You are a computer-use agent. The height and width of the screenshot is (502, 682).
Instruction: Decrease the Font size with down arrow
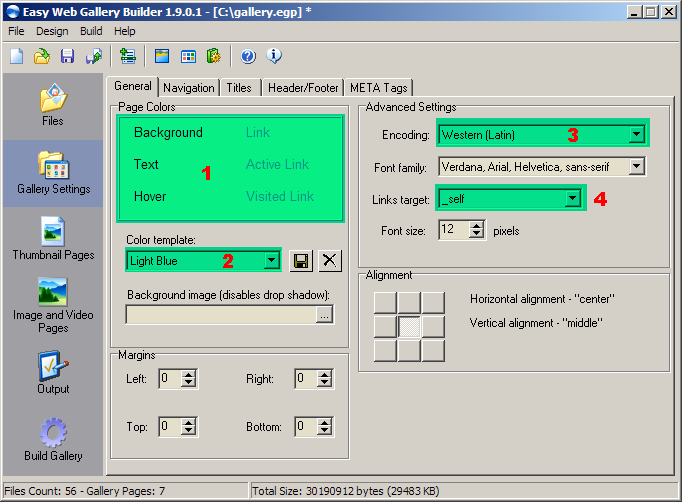click(x=477, y=234)
